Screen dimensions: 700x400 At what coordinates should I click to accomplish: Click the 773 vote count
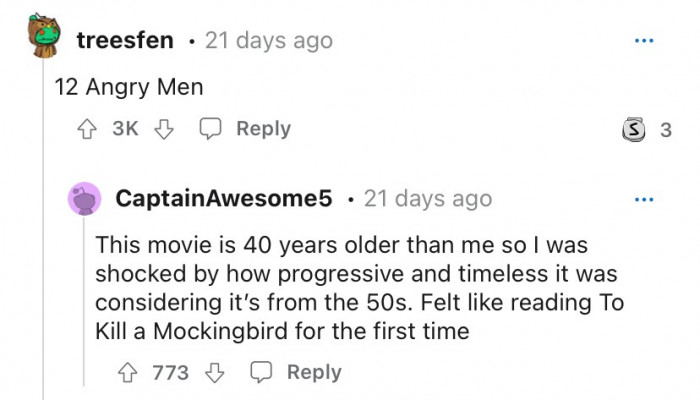coord(170,373)
